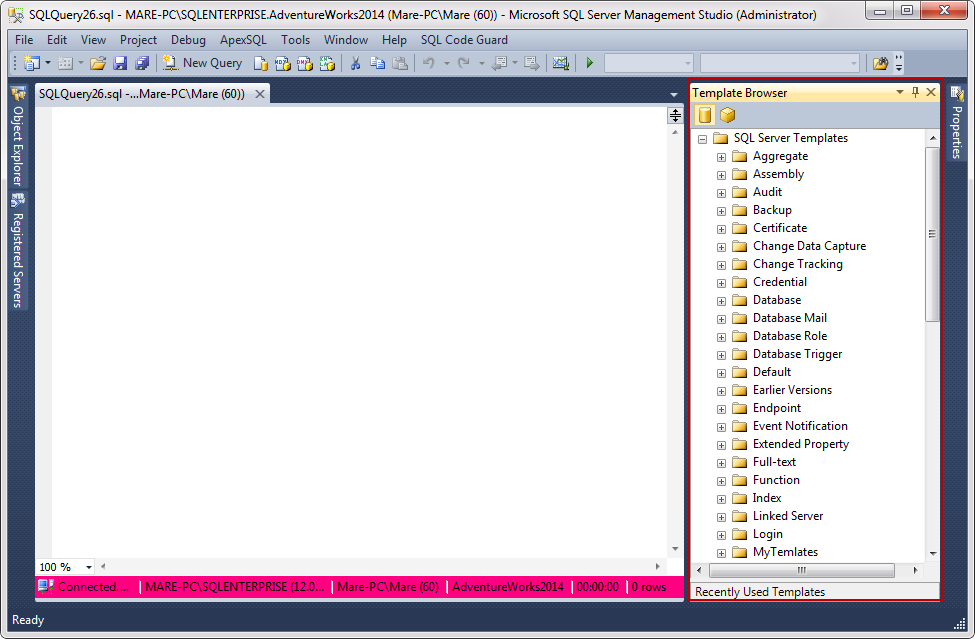
Task: Open the 100 % zoom dropdown
Action: [x=89, y=567]
